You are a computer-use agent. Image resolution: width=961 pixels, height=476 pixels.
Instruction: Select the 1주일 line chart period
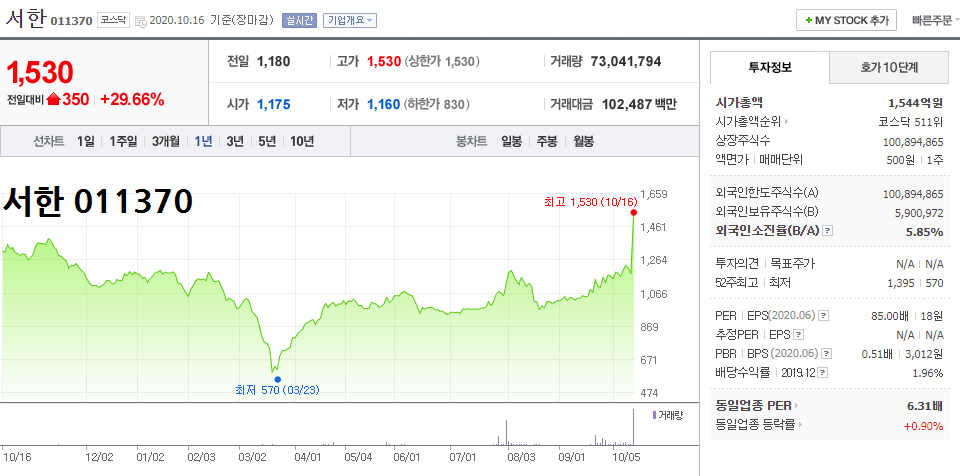[x=123, y=142]
